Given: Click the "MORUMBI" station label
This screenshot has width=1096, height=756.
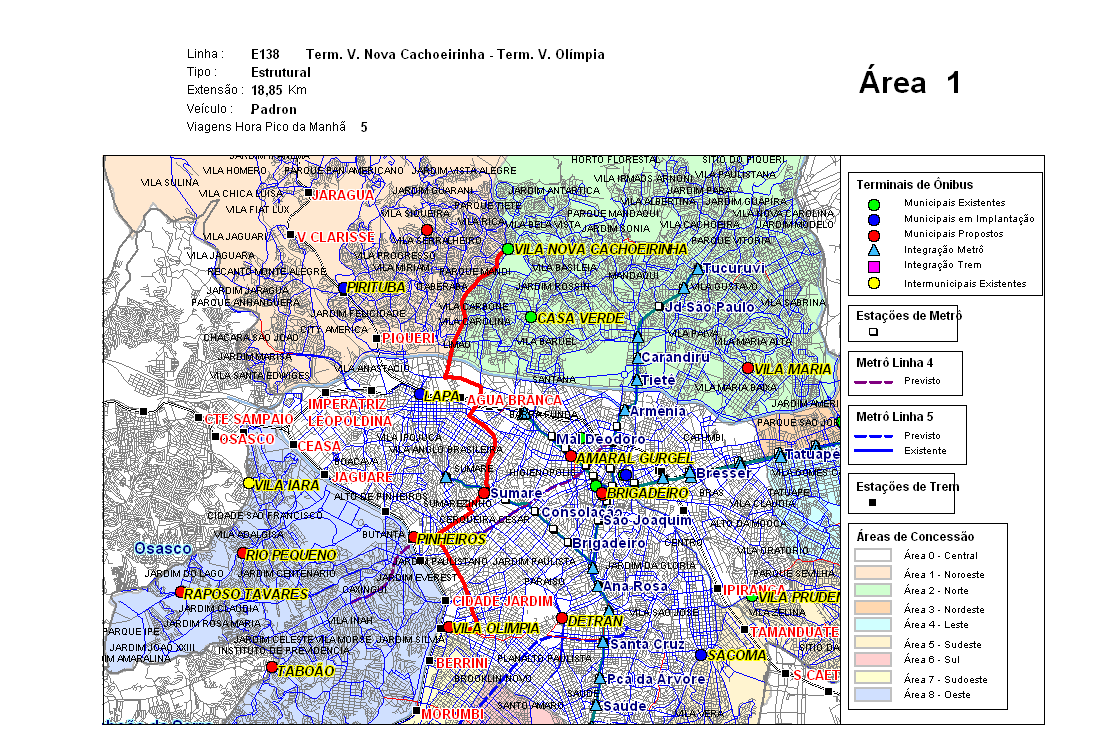Looking at the screenshot, I should click(453, 714).
